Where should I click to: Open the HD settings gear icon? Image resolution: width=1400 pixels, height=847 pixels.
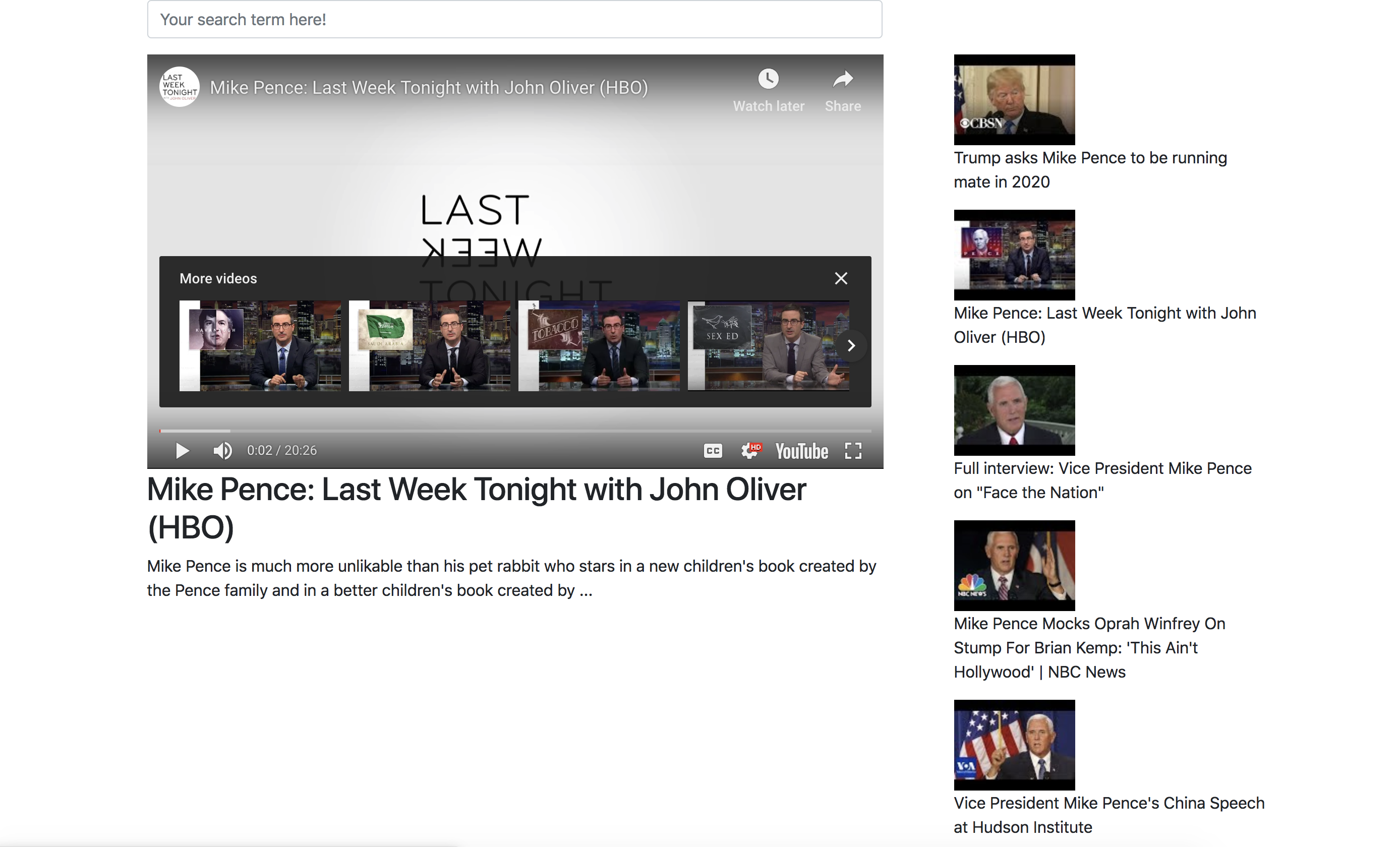750,451
